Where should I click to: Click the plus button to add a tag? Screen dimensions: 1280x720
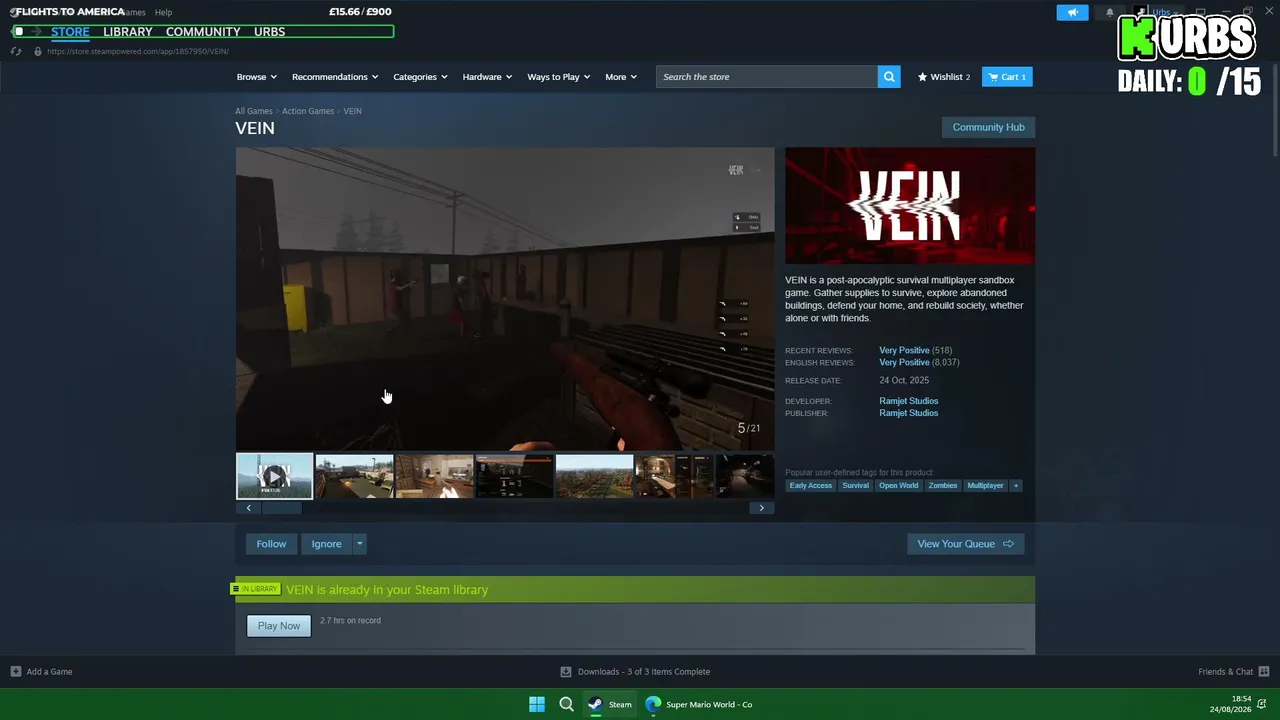click(x=1016, y=486)
